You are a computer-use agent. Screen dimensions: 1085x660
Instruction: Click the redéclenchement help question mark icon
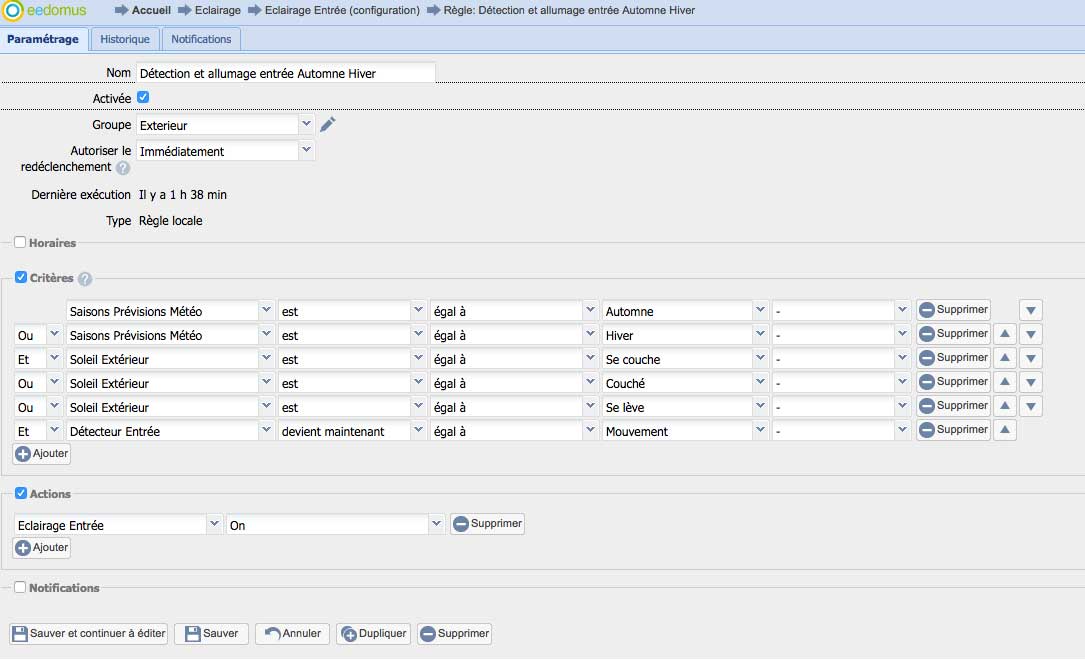123,168
